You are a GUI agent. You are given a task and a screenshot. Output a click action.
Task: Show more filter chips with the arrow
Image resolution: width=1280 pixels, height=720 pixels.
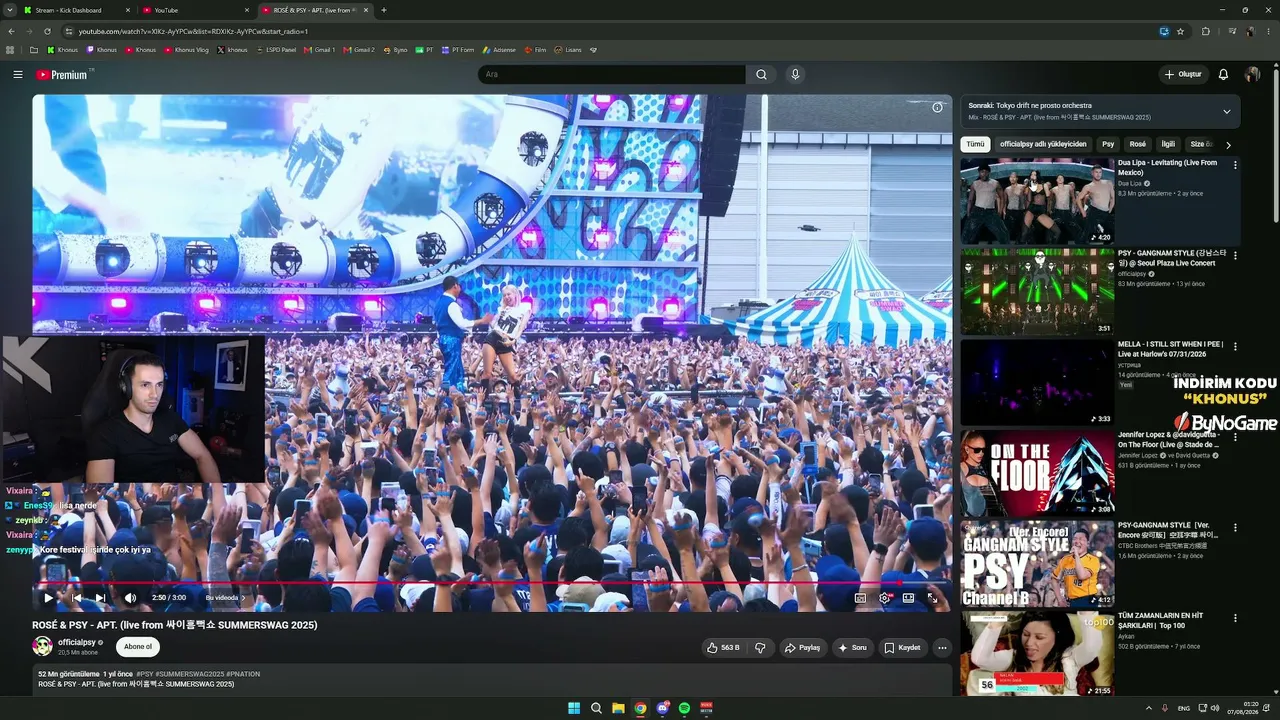tap(1229, 145)
